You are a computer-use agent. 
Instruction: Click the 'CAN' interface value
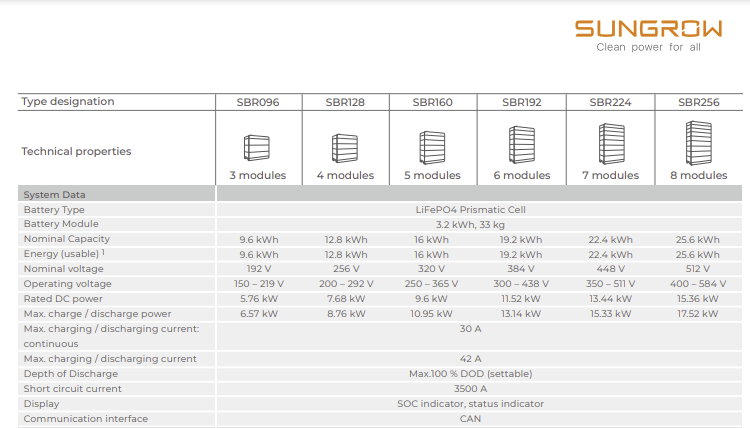point(470,418)
